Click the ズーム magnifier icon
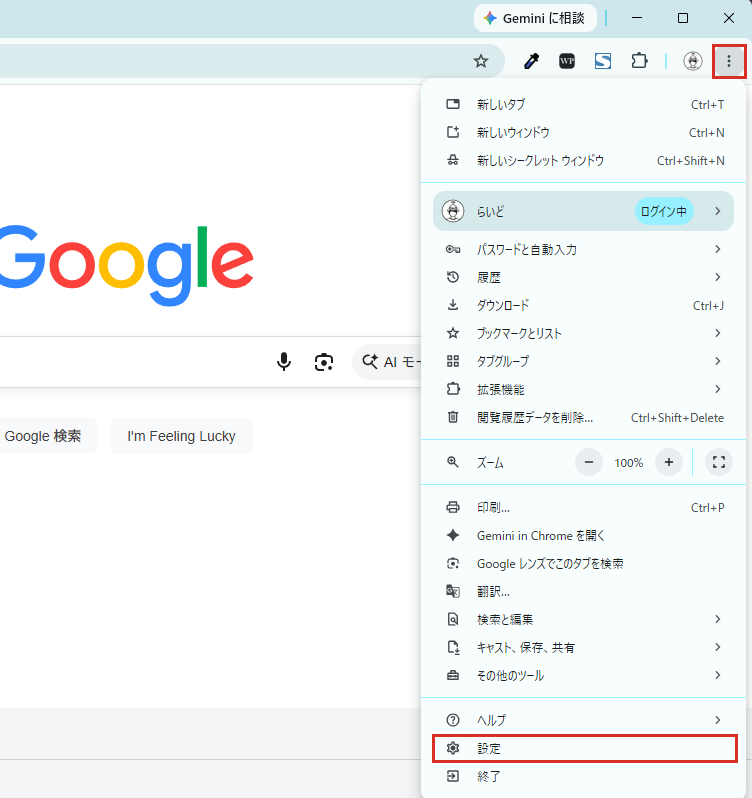752x798 pixels. pyautogui.click(x=453, y=462)
